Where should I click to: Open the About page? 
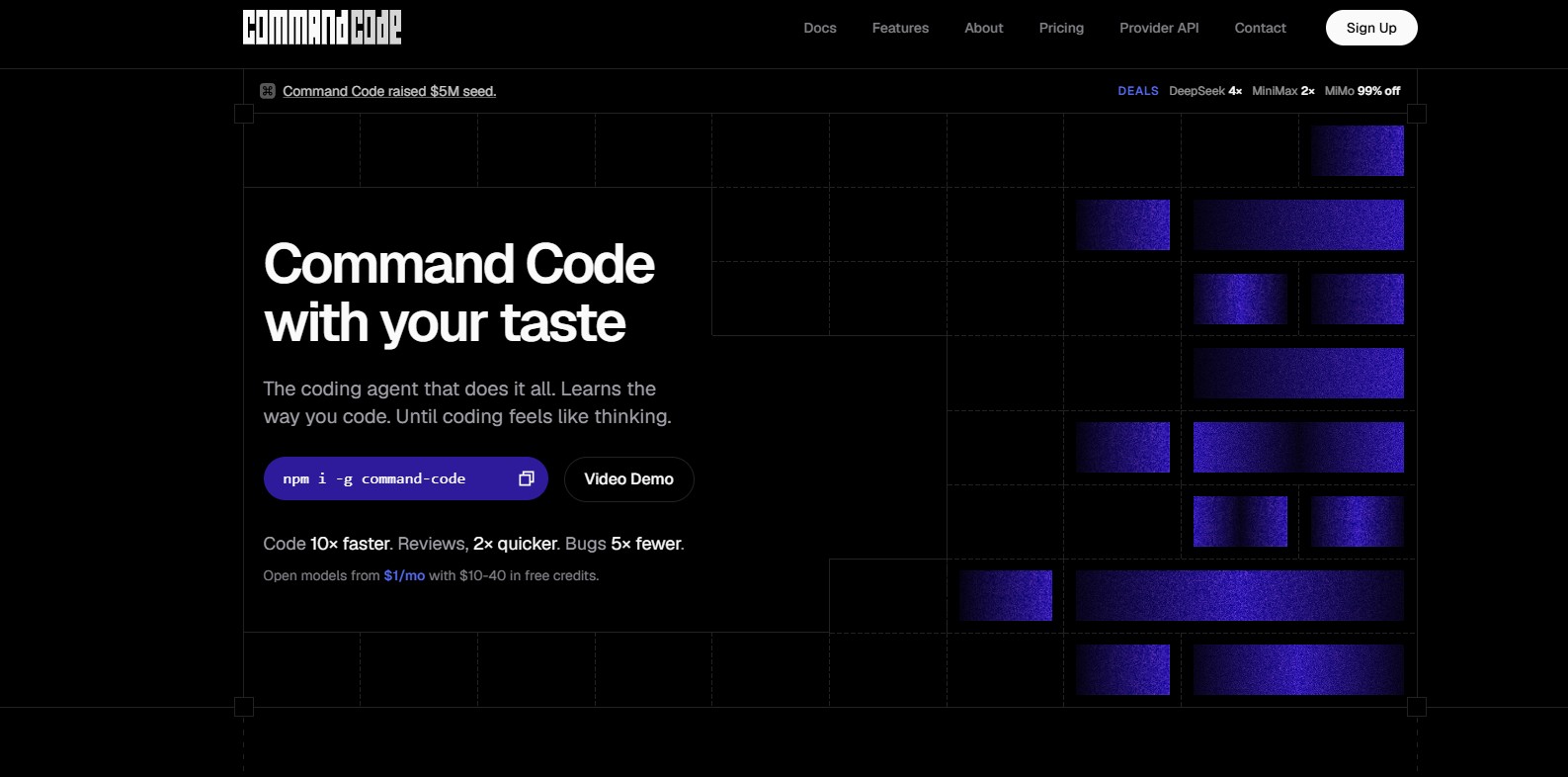pyautogui.click(x=984, y=28)
